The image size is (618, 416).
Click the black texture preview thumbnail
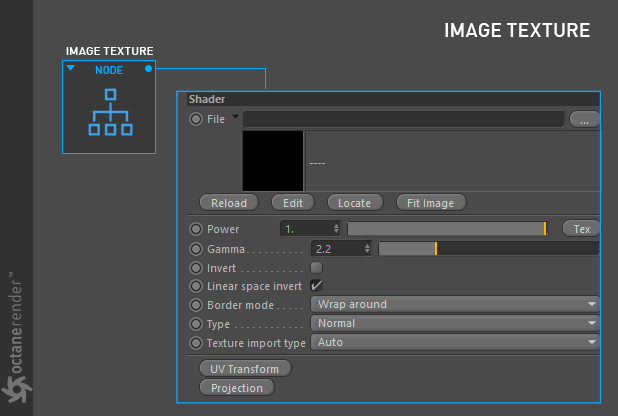pos(273,161)
